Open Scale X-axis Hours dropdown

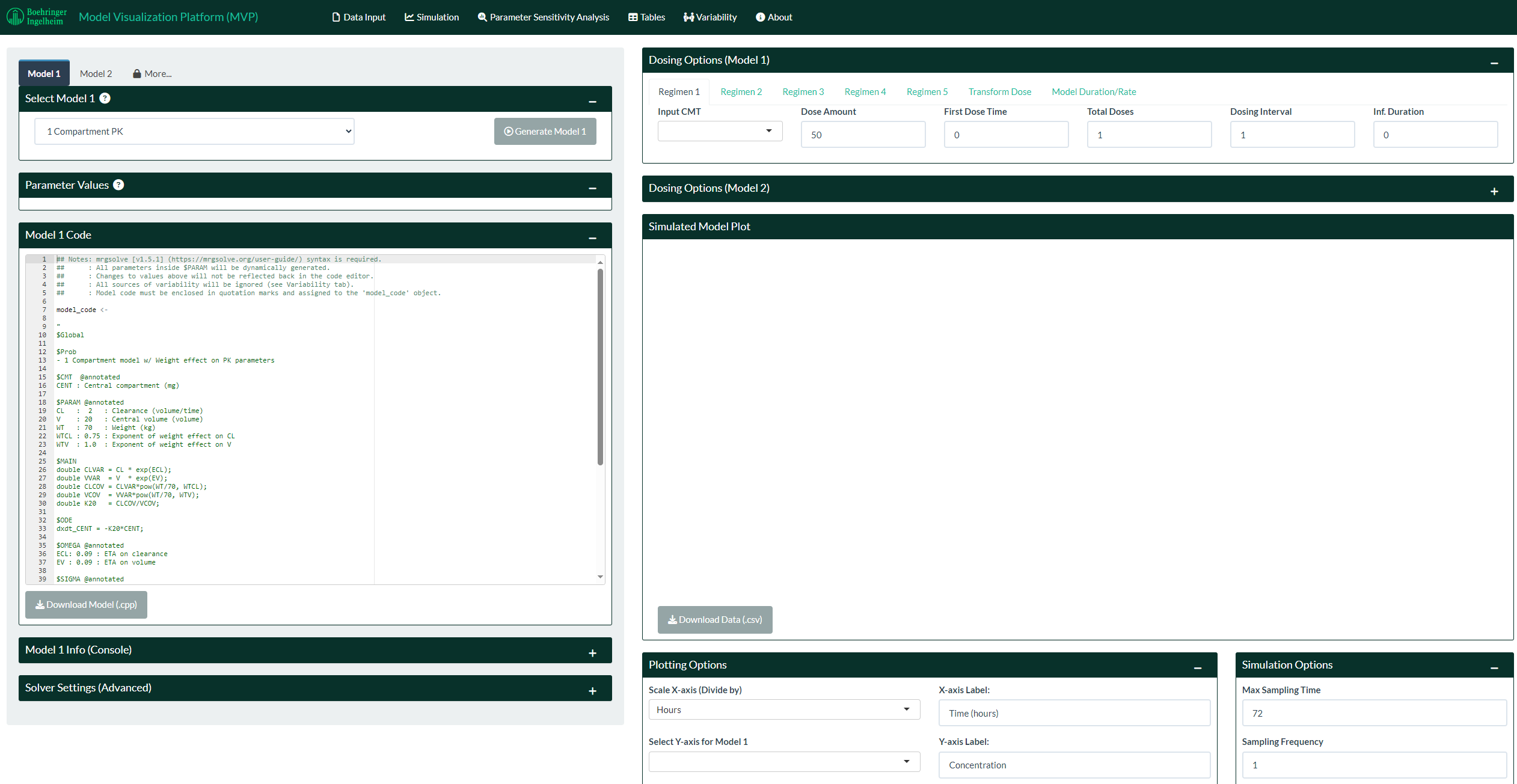coord(783,710)
